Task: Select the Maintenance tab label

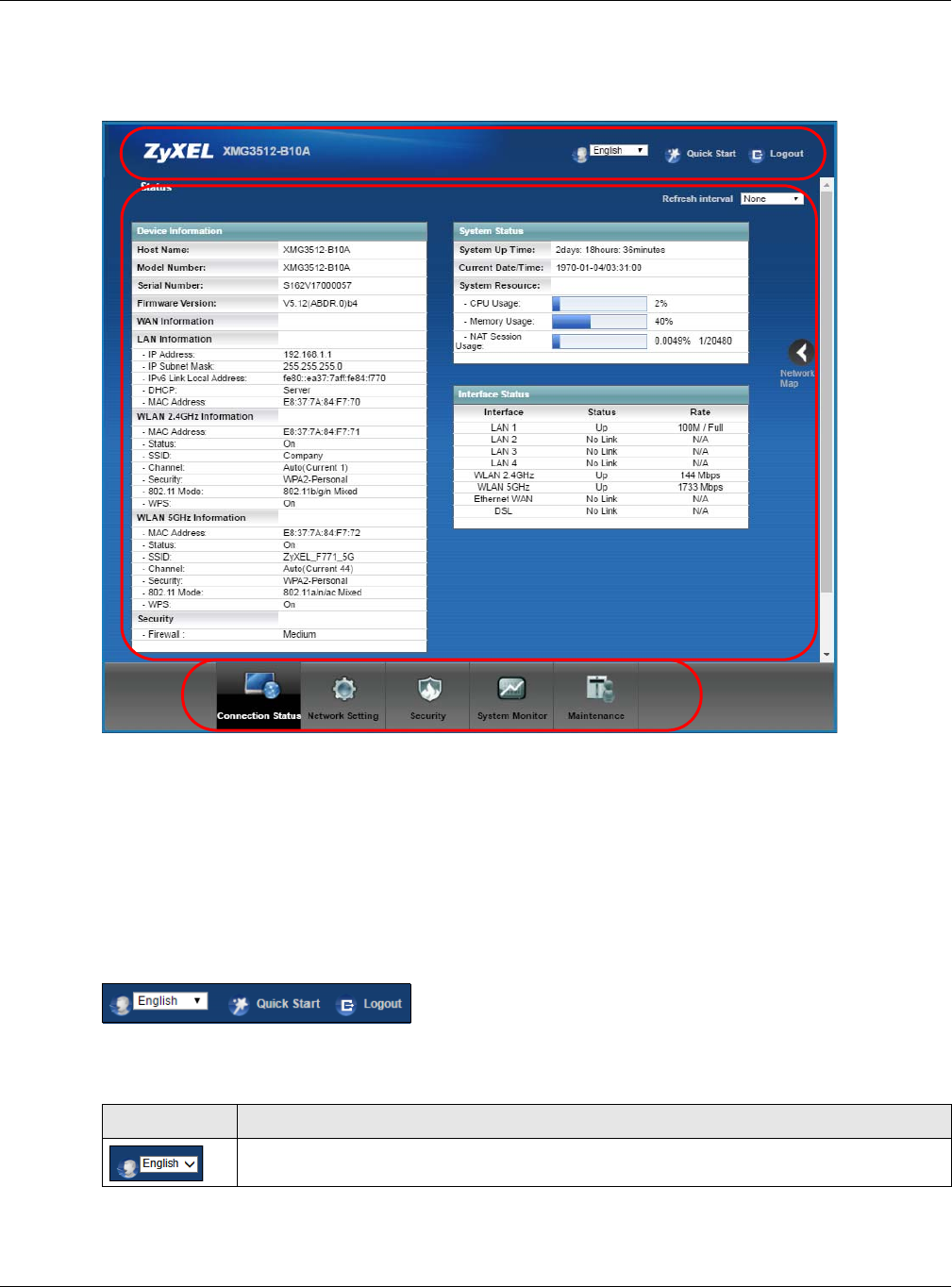Action: [x=596, y=716]
